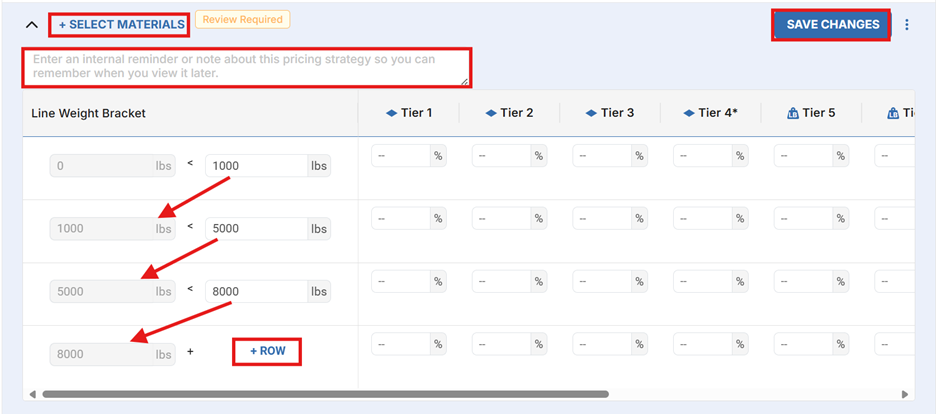Click the Review Required badge
936x414 pixels.
coord(242,19)
